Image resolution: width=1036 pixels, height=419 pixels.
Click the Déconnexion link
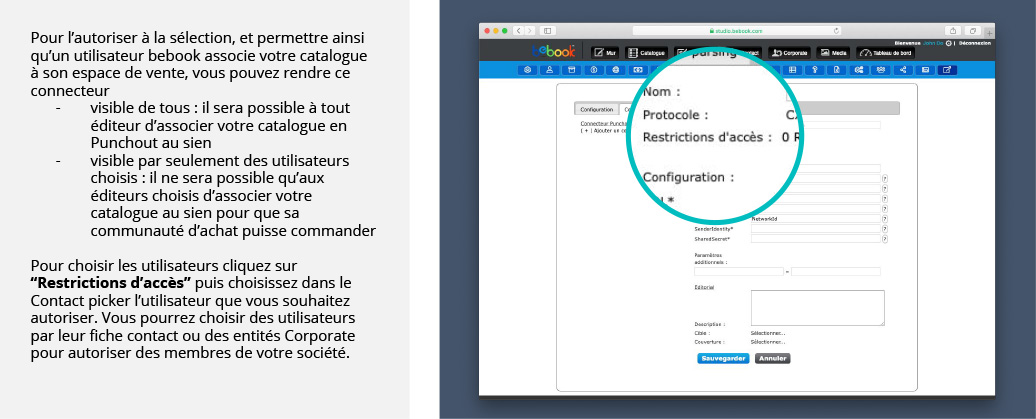click(975, 43)
